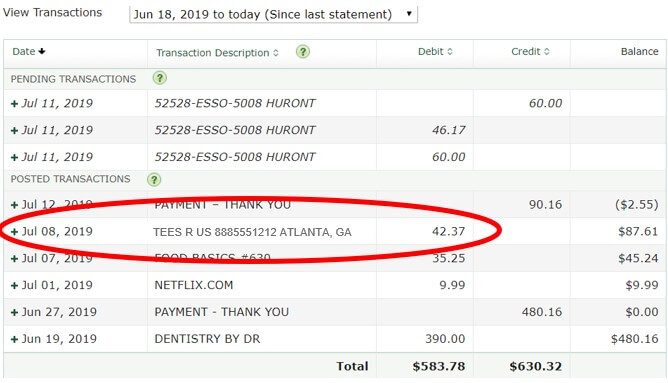Click help icon next to Posted Transactions
Viewport: 668px width, 383px height.
pos(154,179)
